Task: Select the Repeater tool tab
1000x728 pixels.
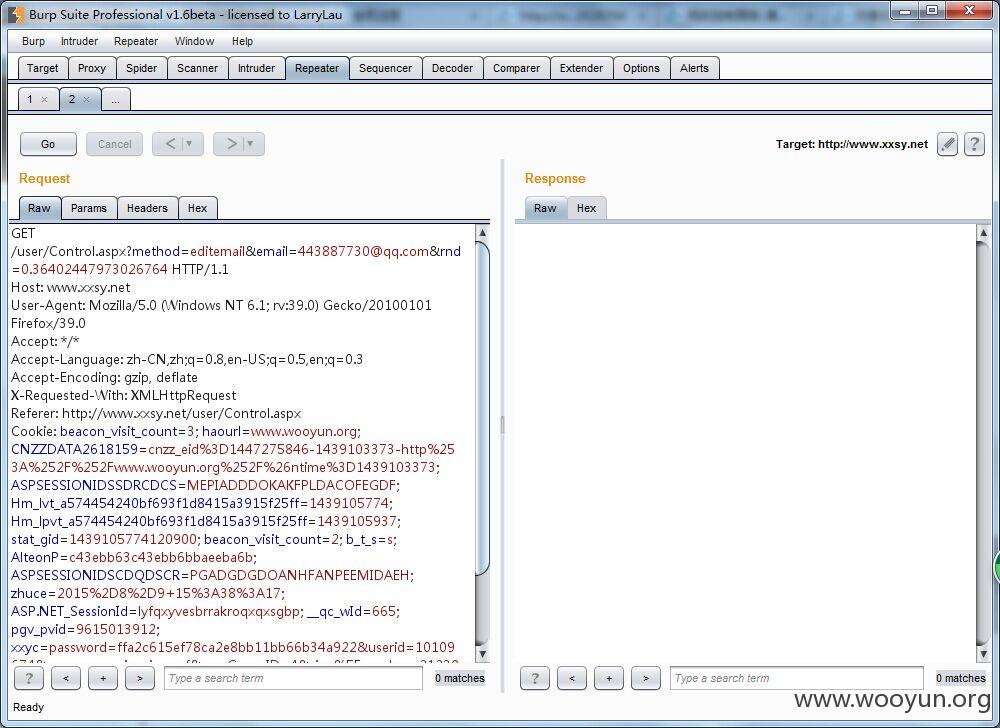Action: (x=317, y=68)
